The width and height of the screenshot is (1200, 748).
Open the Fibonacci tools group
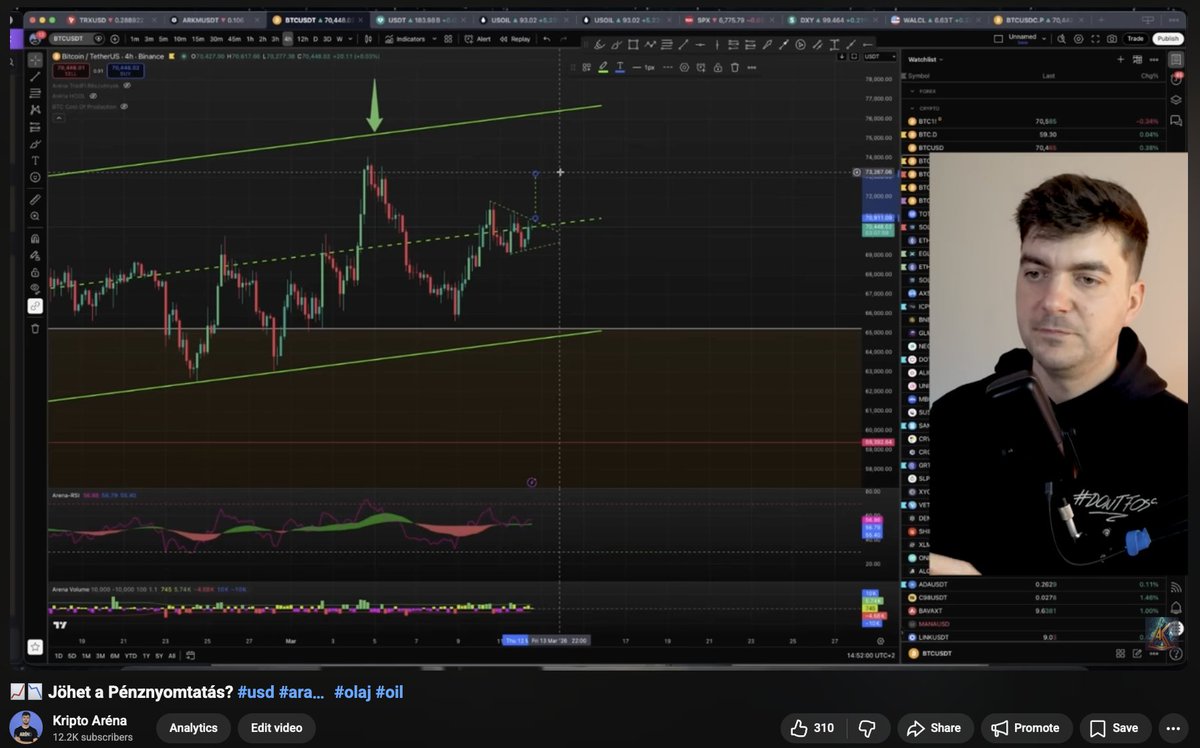tap(35, 93)
